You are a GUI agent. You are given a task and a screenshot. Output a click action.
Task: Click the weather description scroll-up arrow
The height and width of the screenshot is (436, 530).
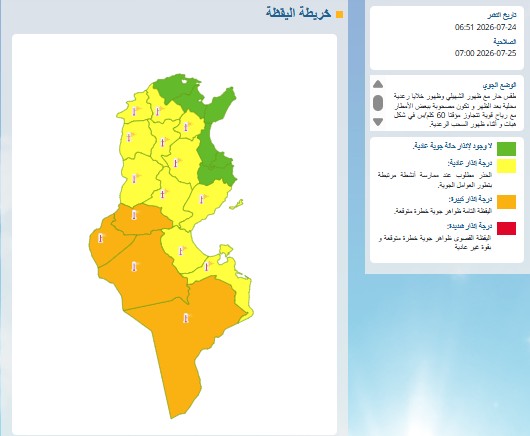[378, 84]
